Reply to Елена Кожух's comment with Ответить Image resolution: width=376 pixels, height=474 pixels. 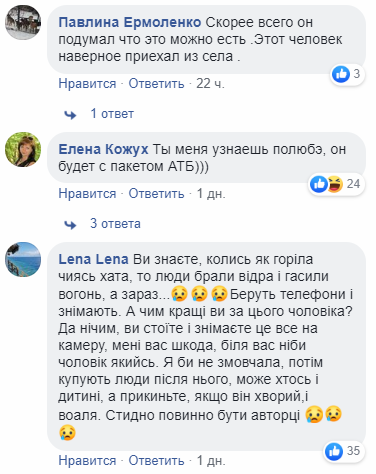(156, 194)
